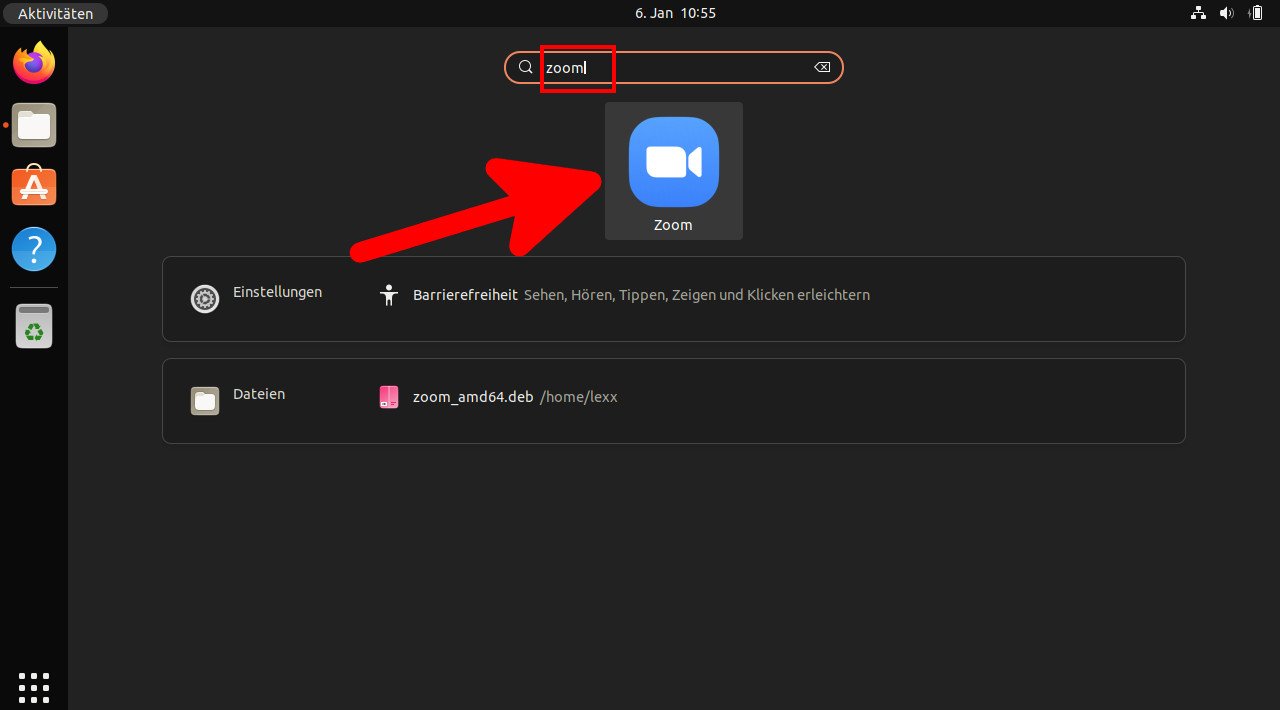Viewport: 1280px width, 710px height.
Task: Click the accessibility person icon
Action: coord(389,295)
